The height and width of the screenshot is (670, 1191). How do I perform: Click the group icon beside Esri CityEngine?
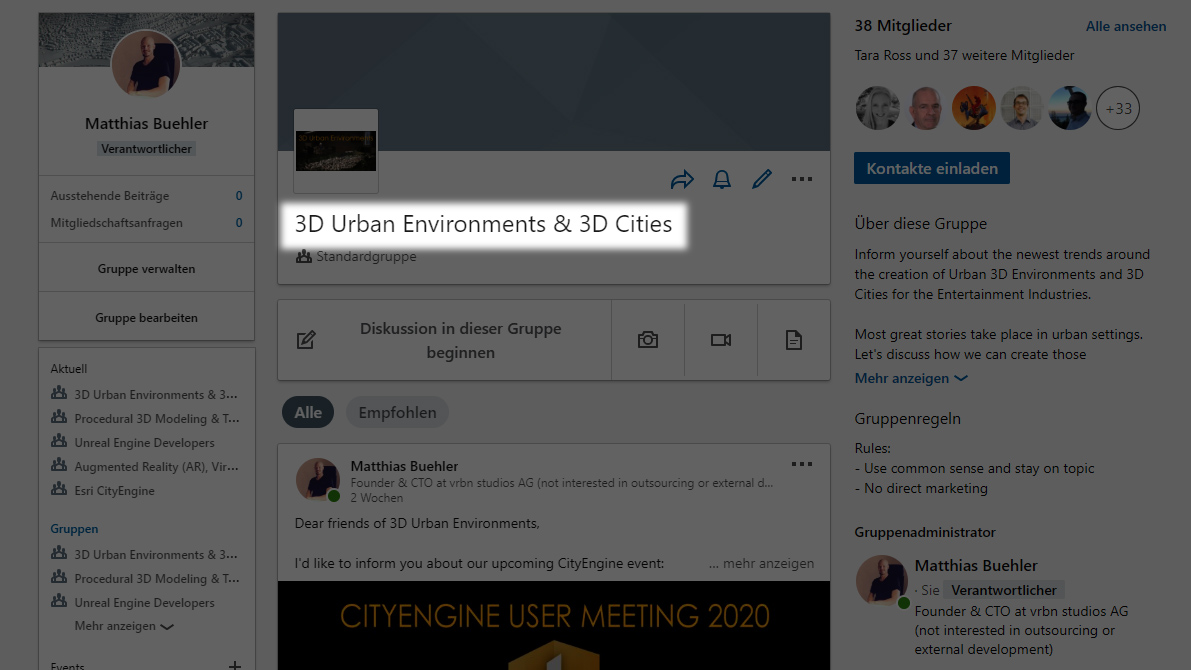(x=59, y=488)
